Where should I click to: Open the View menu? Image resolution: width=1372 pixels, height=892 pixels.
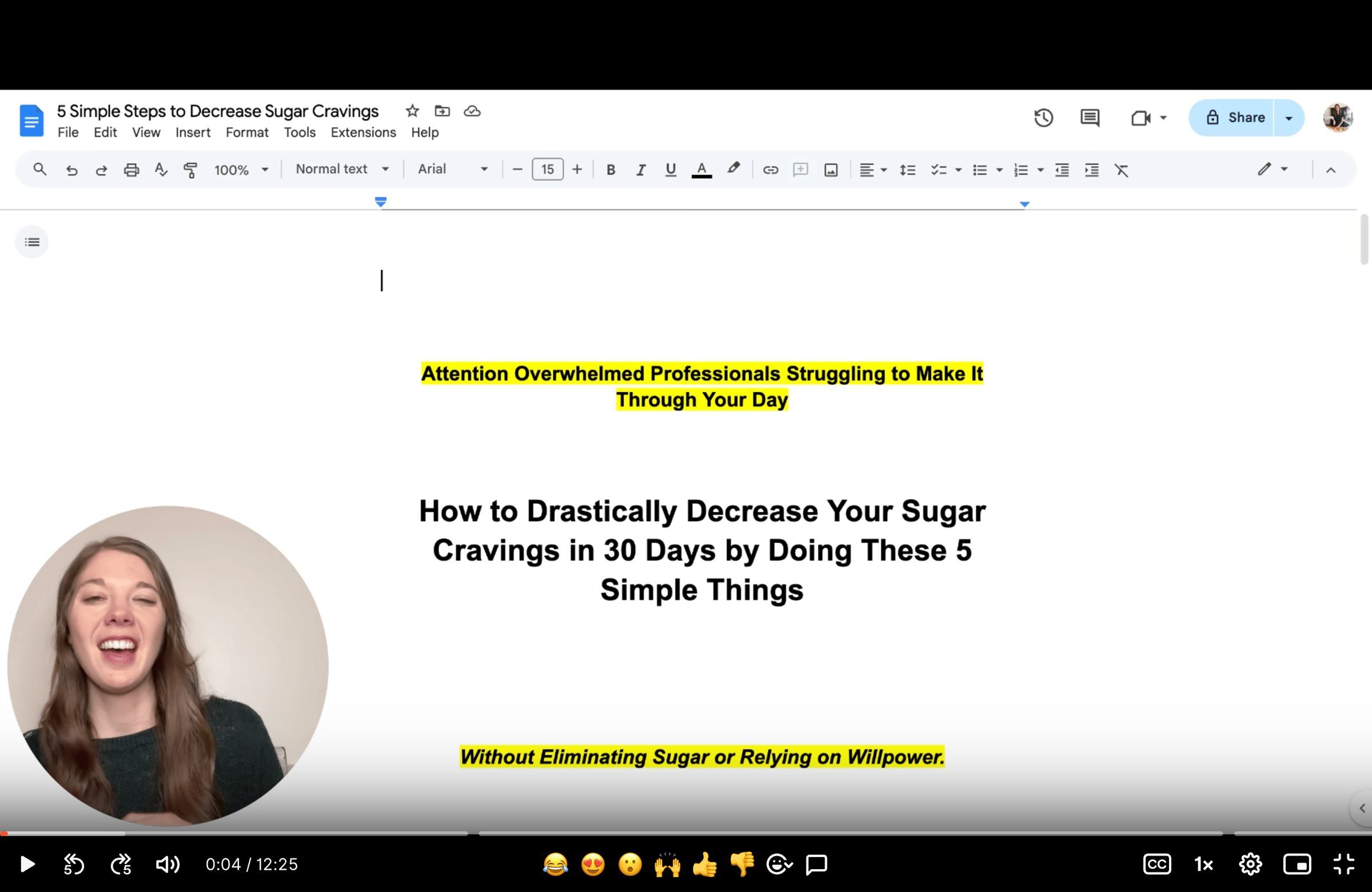[146, 133]
